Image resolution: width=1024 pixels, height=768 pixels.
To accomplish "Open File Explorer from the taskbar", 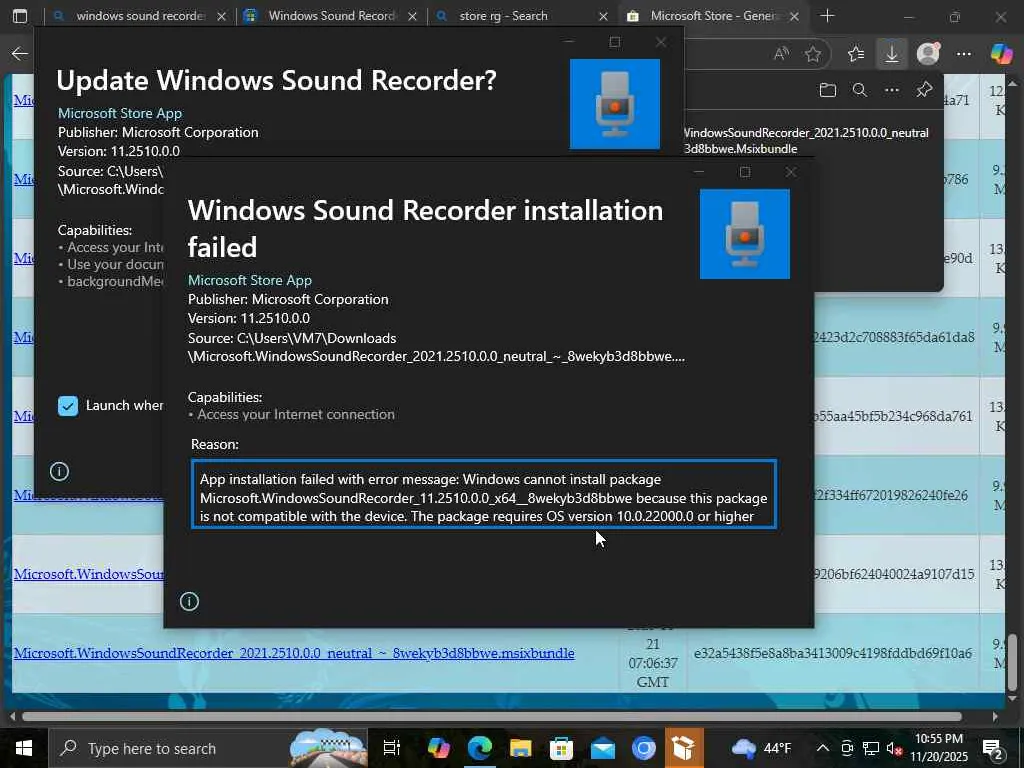I will [x=520, y=748].
